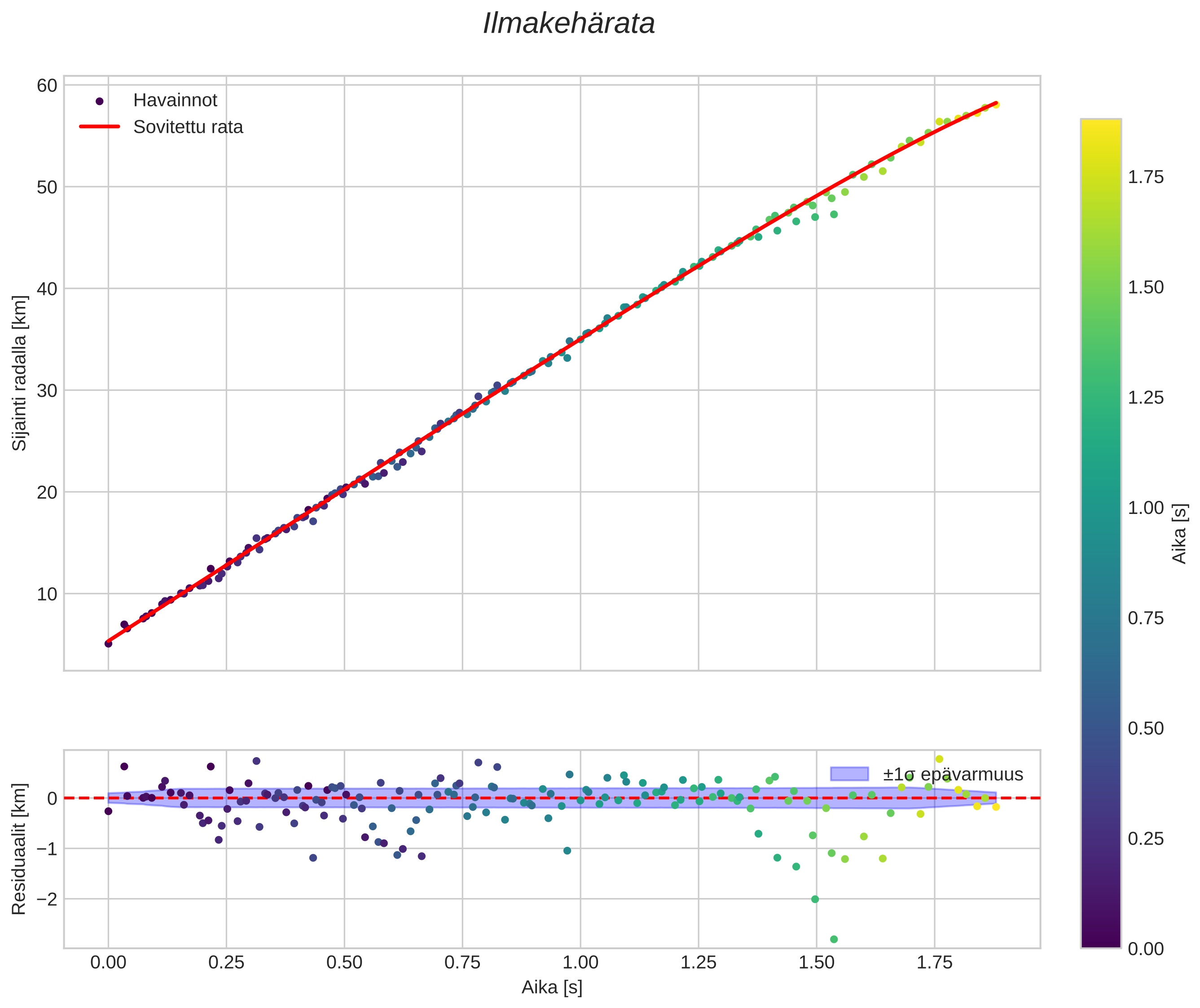1200x1008 pixels.
Task: Click the lowest residual outlier point
Action: (x=834, y=939)
